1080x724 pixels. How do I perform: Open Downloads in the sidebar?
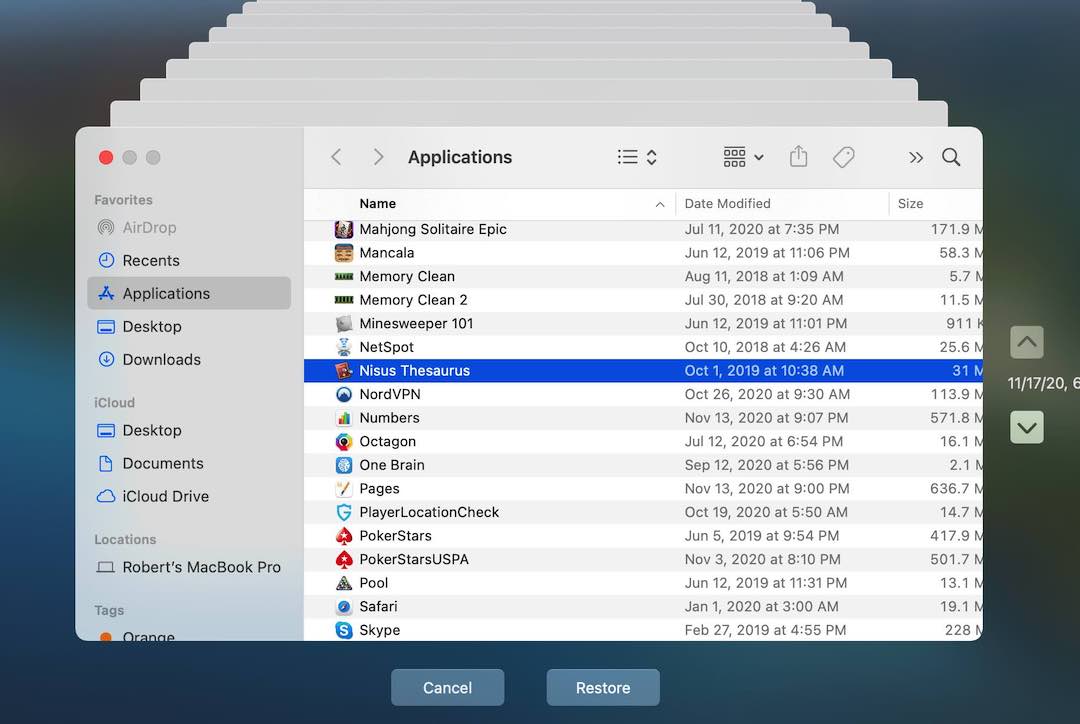(x=189, y=360)
